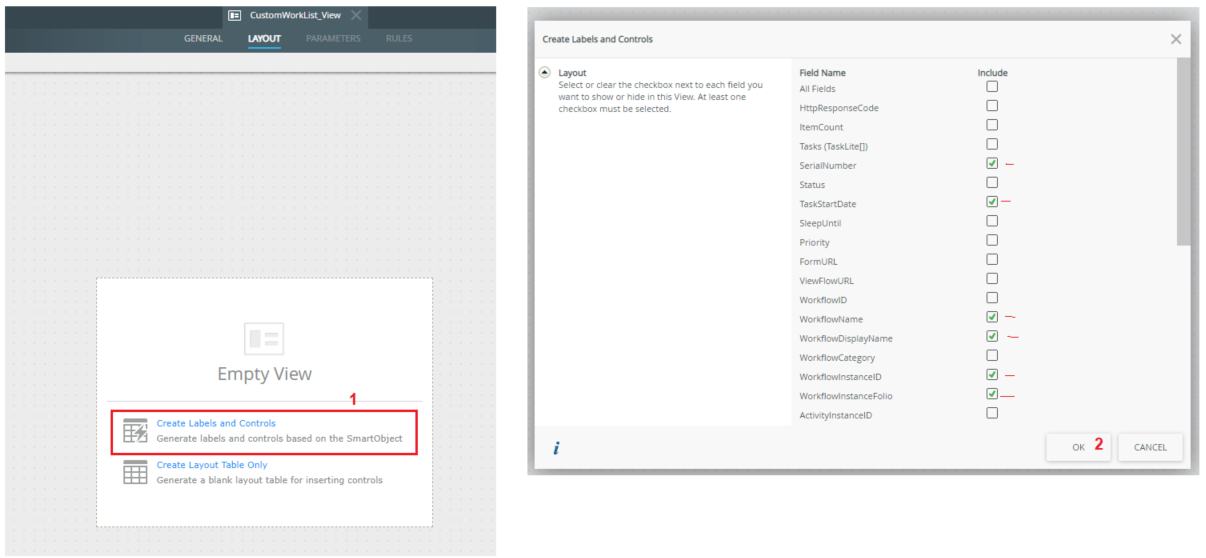Uncheck the TaskStartDate checkbox
Screen dimensions: 1206x558
point(992,202)
